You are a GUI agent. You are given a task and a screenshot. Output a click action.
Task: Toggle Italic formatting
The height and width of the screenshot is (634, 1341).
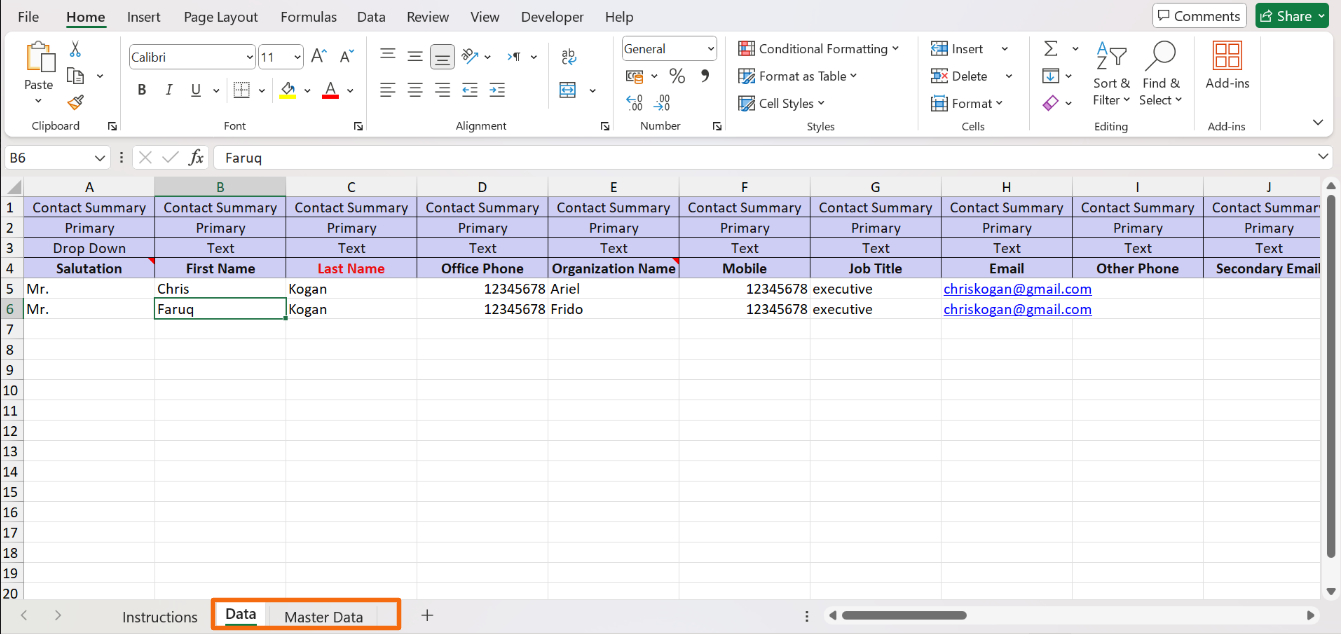[169, 90]
